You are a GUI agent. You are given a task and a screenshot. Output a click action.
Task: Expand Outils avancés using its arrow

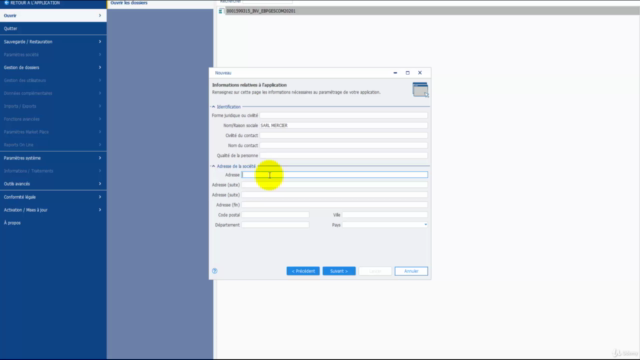[100, 184]
